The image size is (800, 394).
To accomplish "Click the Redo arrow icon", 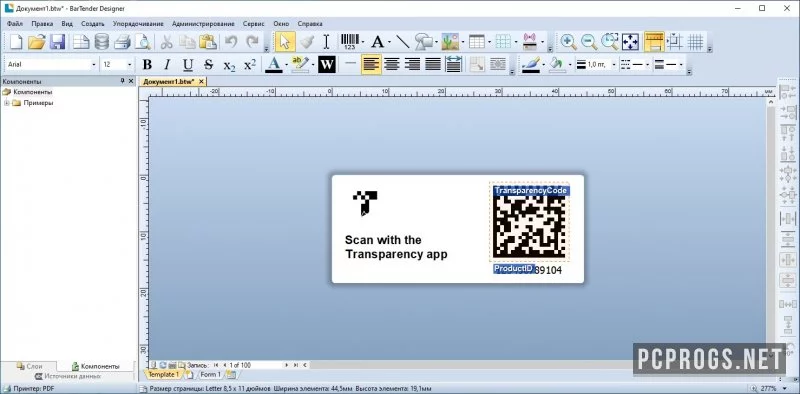I will coord(252,42).
